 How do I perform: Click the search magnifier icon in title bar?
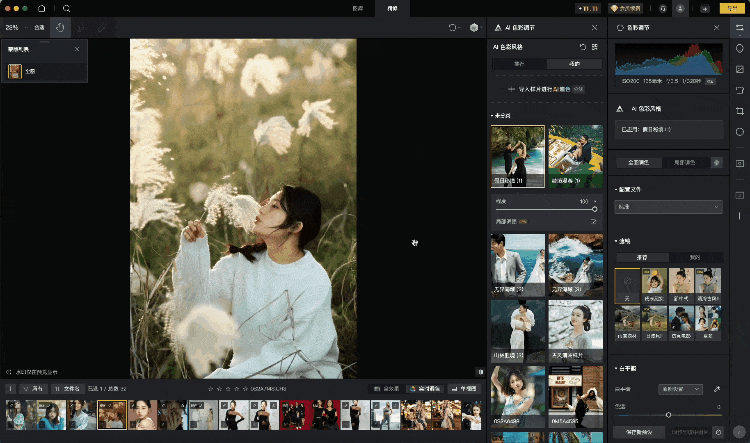click(66, 8)
